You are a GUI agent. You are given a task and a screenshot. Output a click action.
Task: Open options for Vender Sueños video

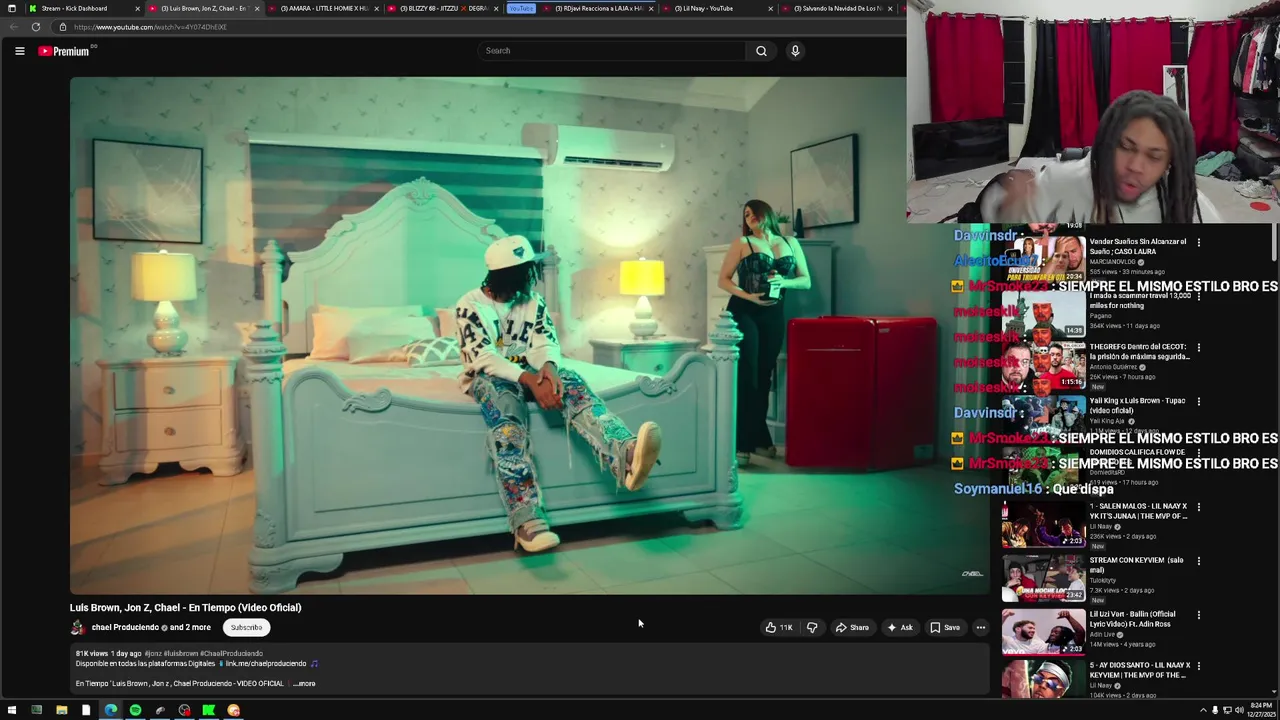click(1199, 242)
